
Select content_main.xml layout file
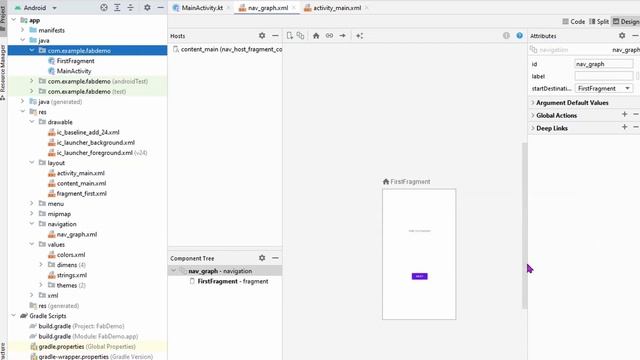(82, 183)
